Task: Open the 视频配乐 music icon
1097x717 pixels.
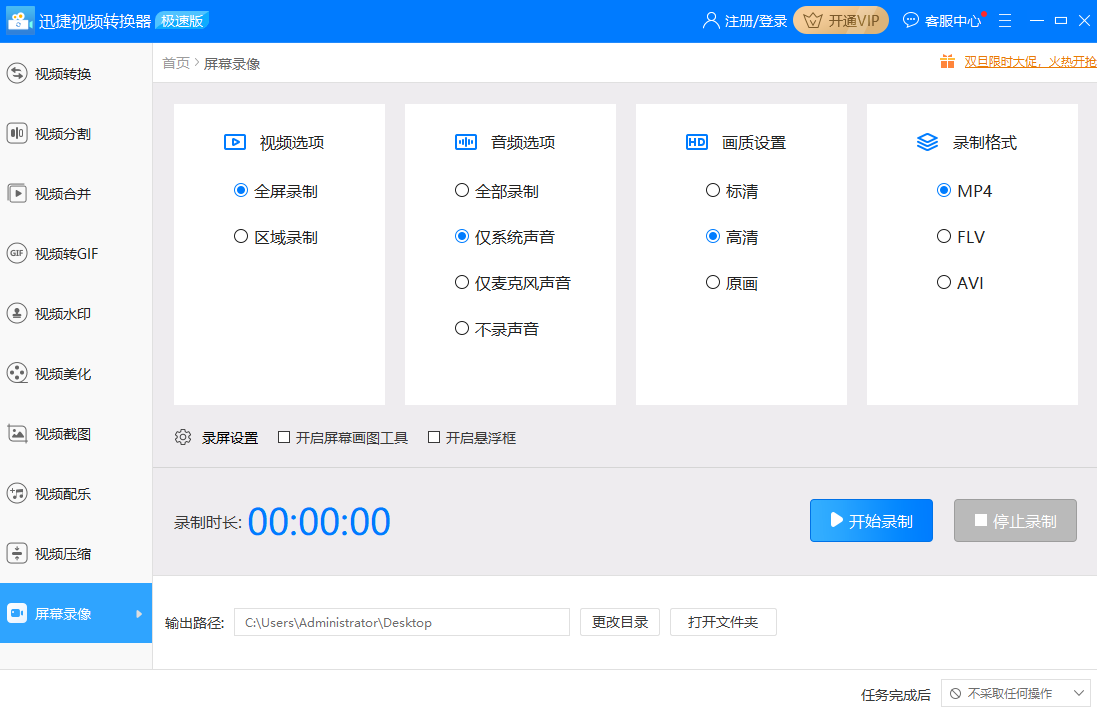Action: pos(17,493)
